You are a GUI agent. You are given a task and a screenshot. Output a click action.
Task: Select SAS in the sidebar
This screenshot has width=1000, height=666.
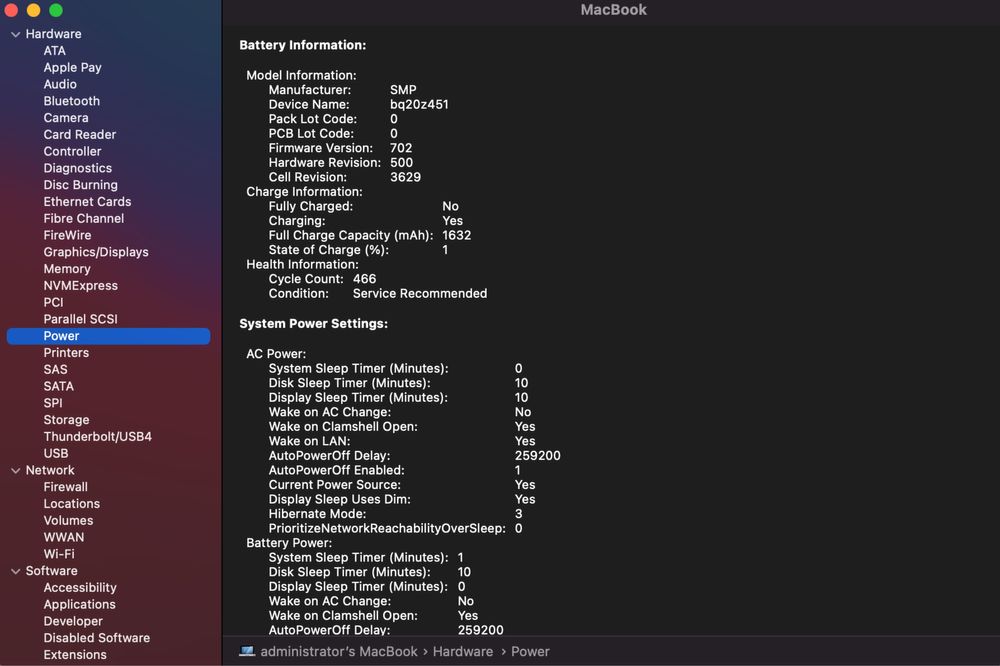tap(55, 369)
